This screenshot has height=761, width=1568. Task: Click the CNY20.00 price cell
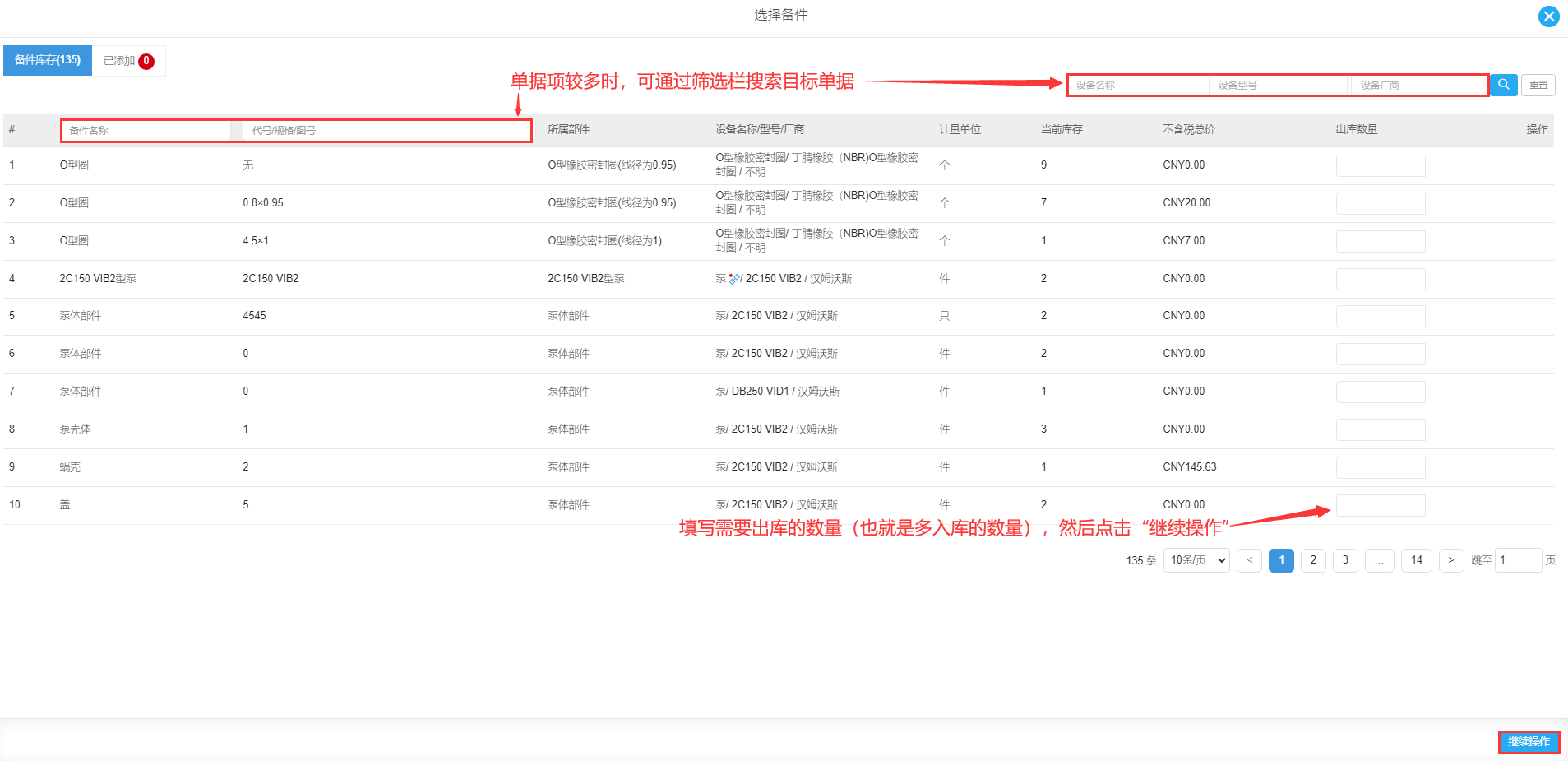coord(1186,203)
